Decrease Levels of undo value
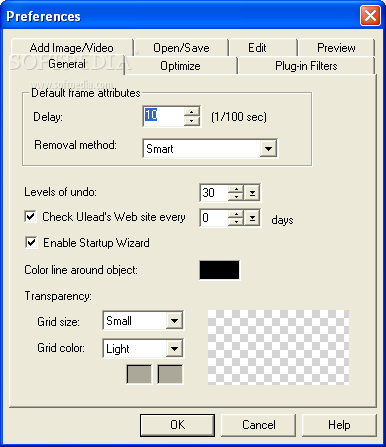 click(236, 197)
